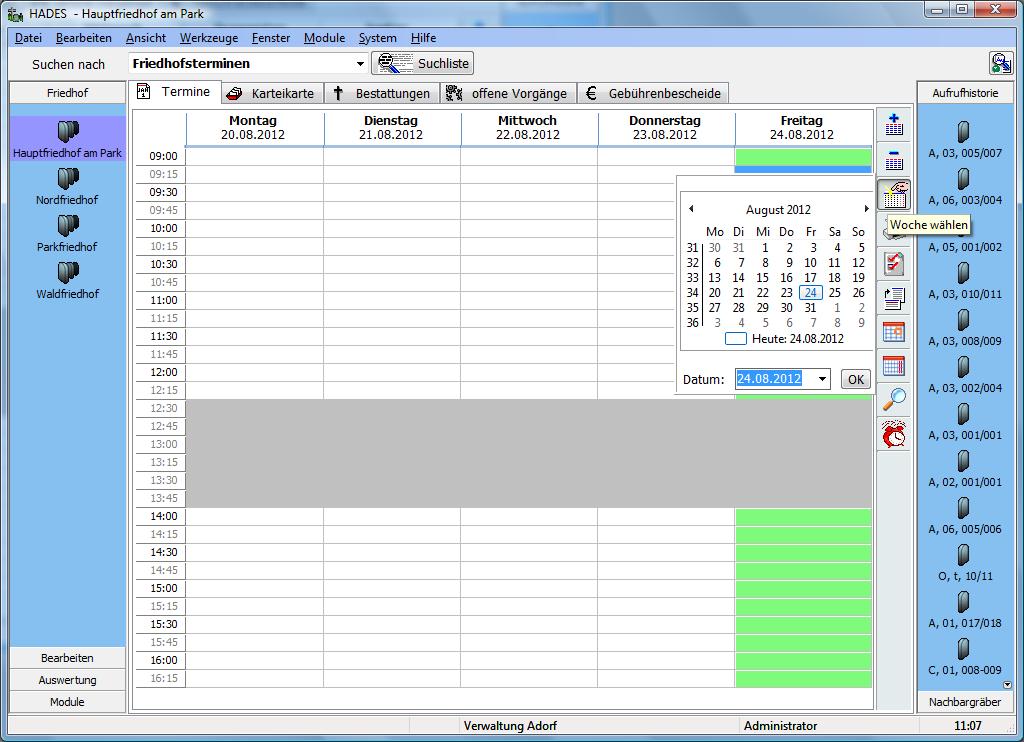The height and width of the screenshot is (742, 1024).
Task: Open history grave A, 03, 008/009
Action: (965, 328)
